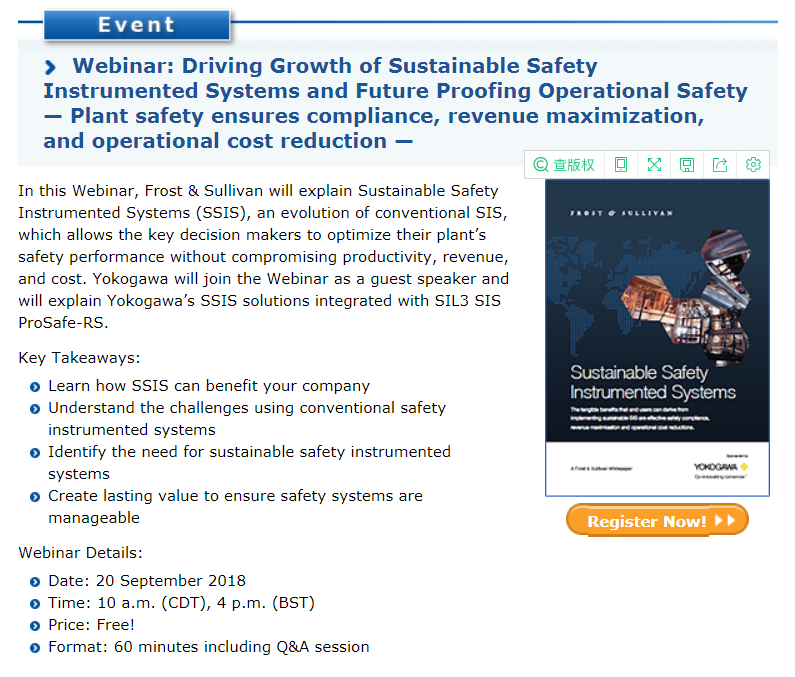The image size is (795, 677).
Task: Click the Frost & Sullivan logo on cover
Action: [x=622, y=213]
